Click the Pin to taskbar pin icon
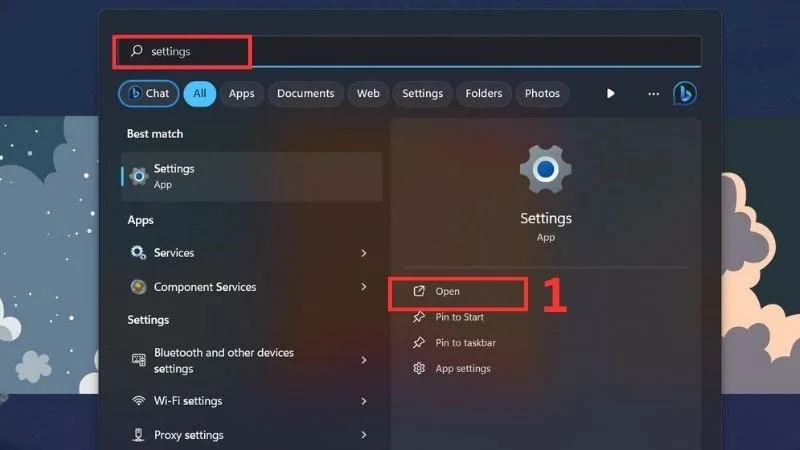 (x=419, y=343)
